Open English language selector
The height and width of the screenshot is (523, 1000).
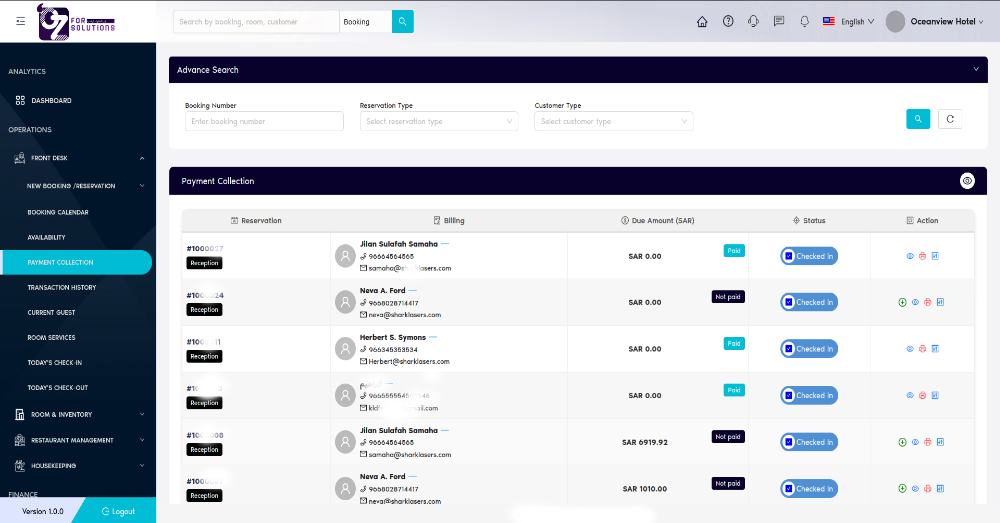point(848,22)
